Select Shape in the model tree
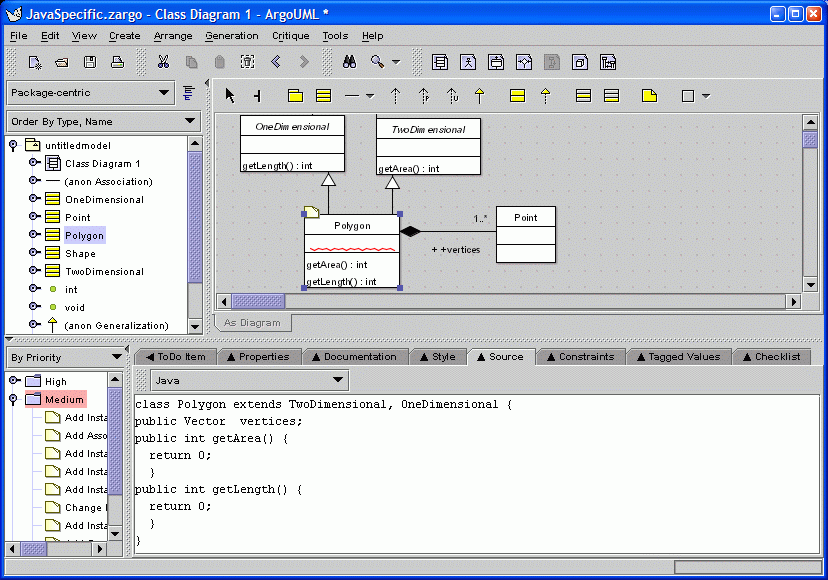The width and height of the screenshot is (828, 580). click(x=80, y=254)
